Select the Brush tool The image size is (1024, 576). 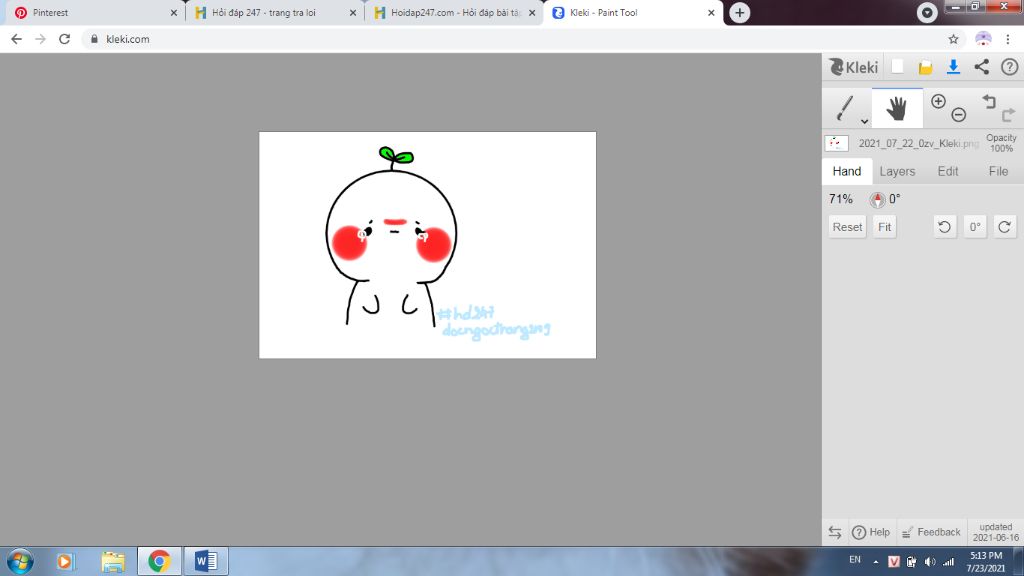844,108
